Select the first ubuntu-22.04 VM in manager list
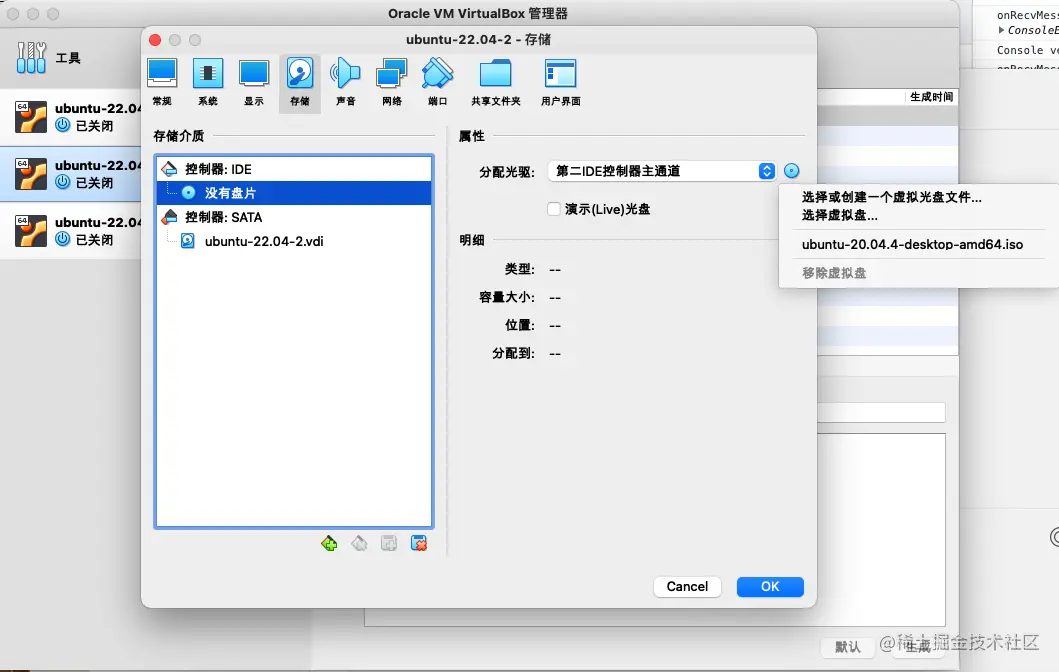The height and width of the screenshot is (672, 1059). pyautogui.click(x=71, y=117)
